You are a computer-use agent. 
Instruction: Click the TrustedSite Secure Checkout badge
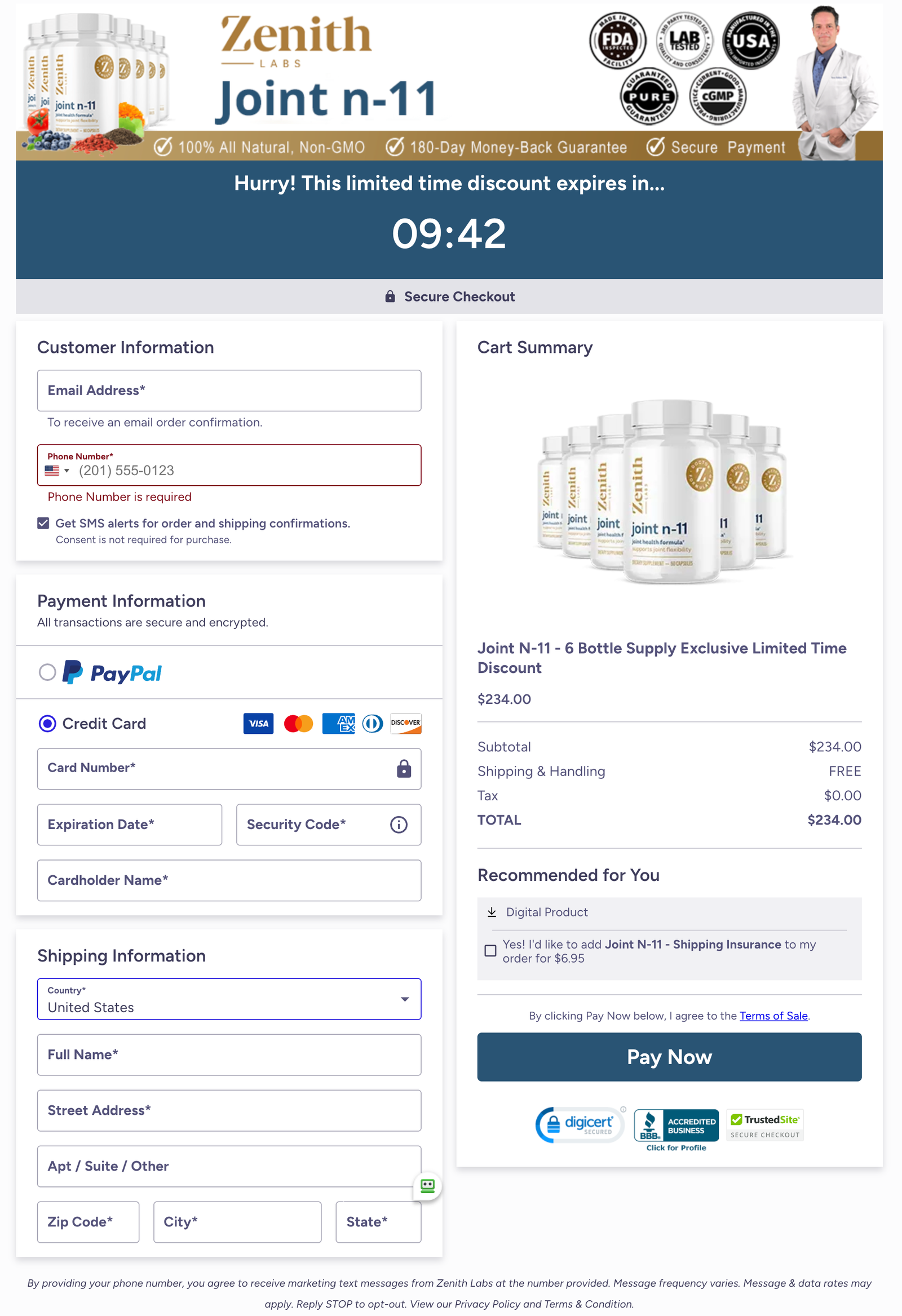point(764,1124)
